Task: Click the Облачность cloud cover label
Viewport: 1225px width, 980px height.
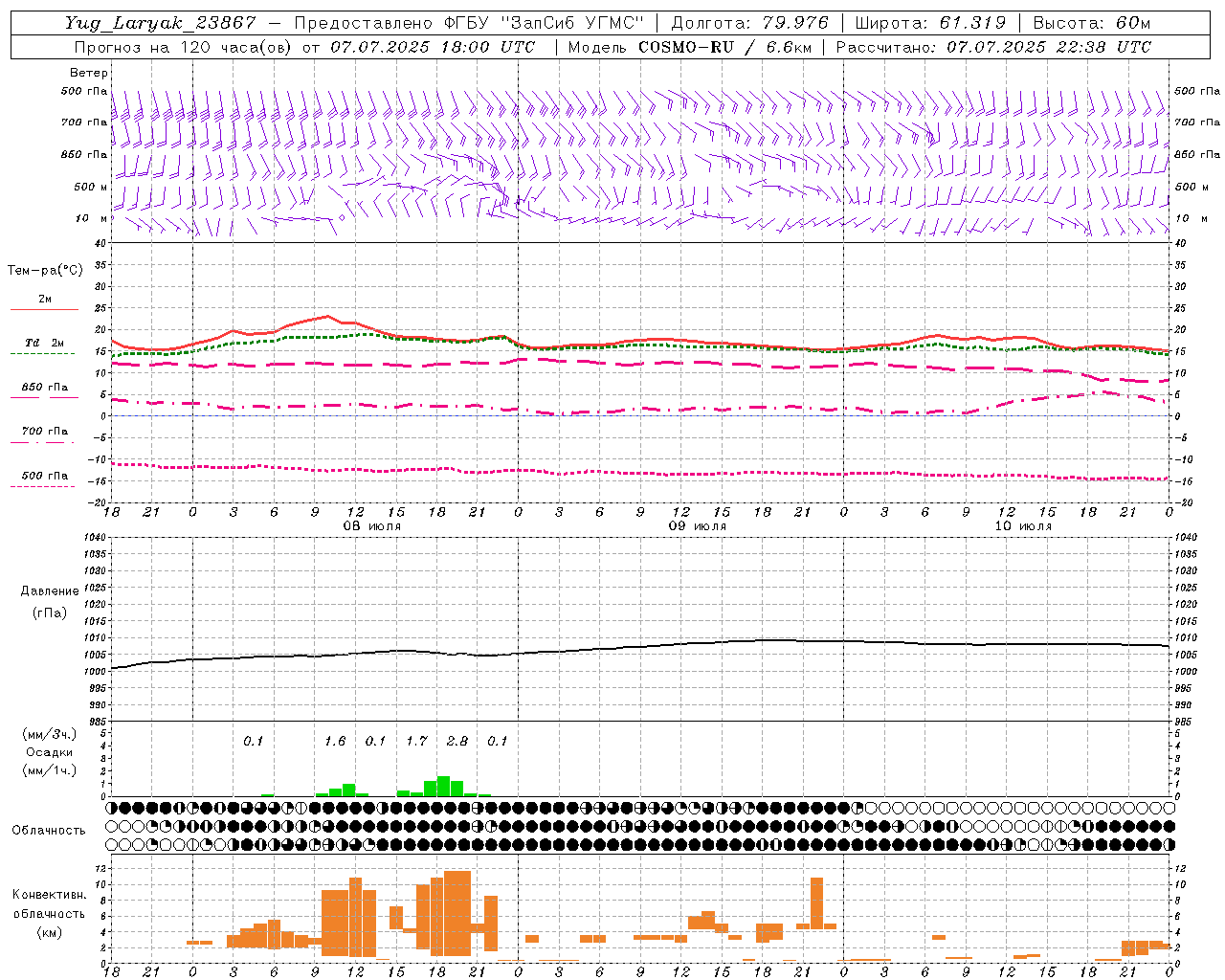Action: pyautogui.click(x=49, y=831)
